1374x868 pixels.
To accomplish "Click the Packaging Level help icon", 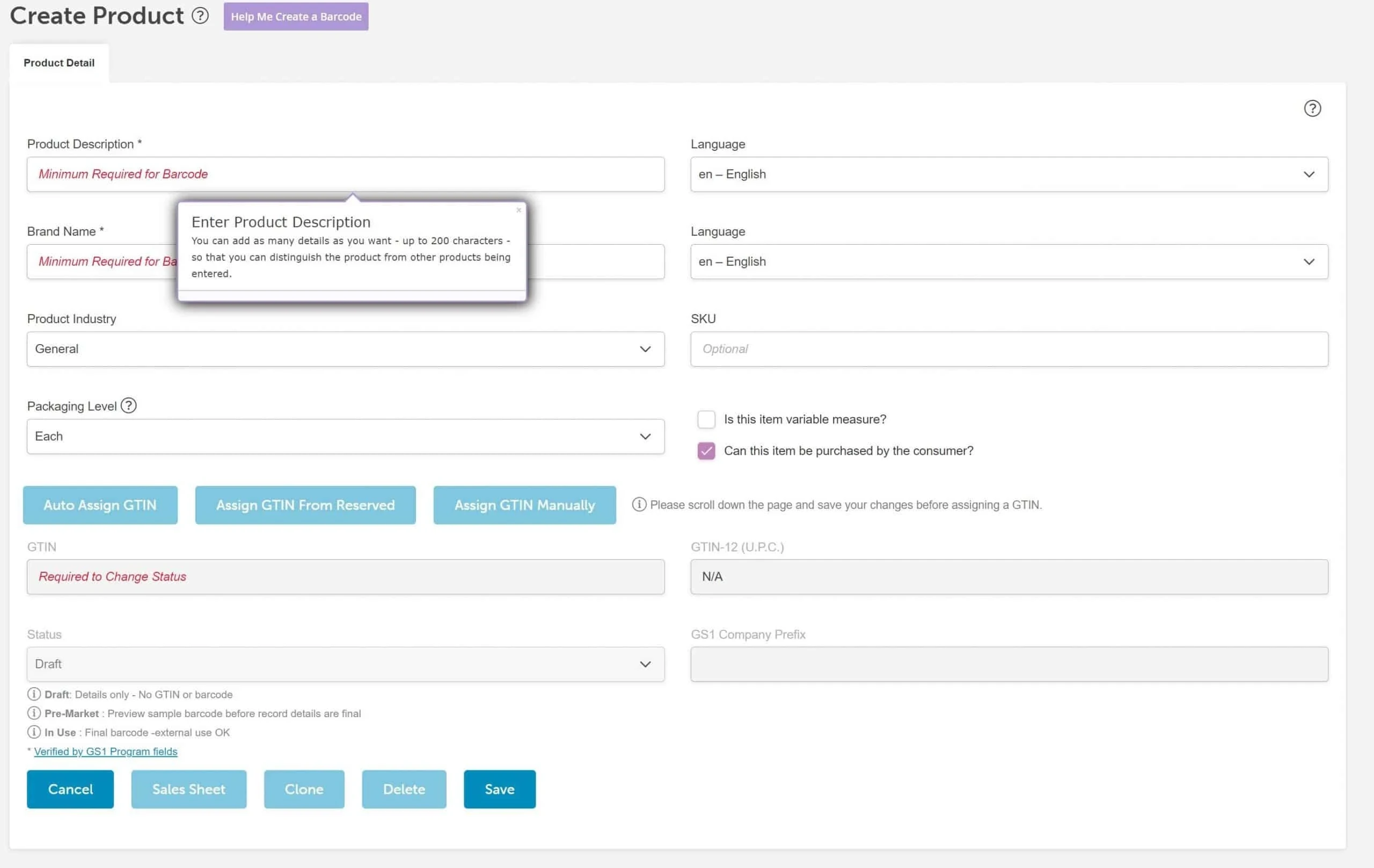I will point(128,406).
